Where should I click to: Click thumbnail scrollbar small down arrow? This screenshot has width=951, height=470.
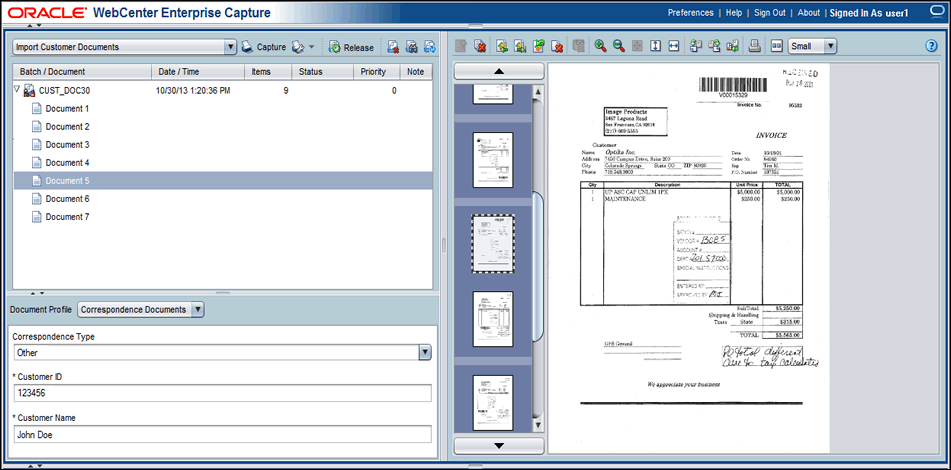pos(537,424)
